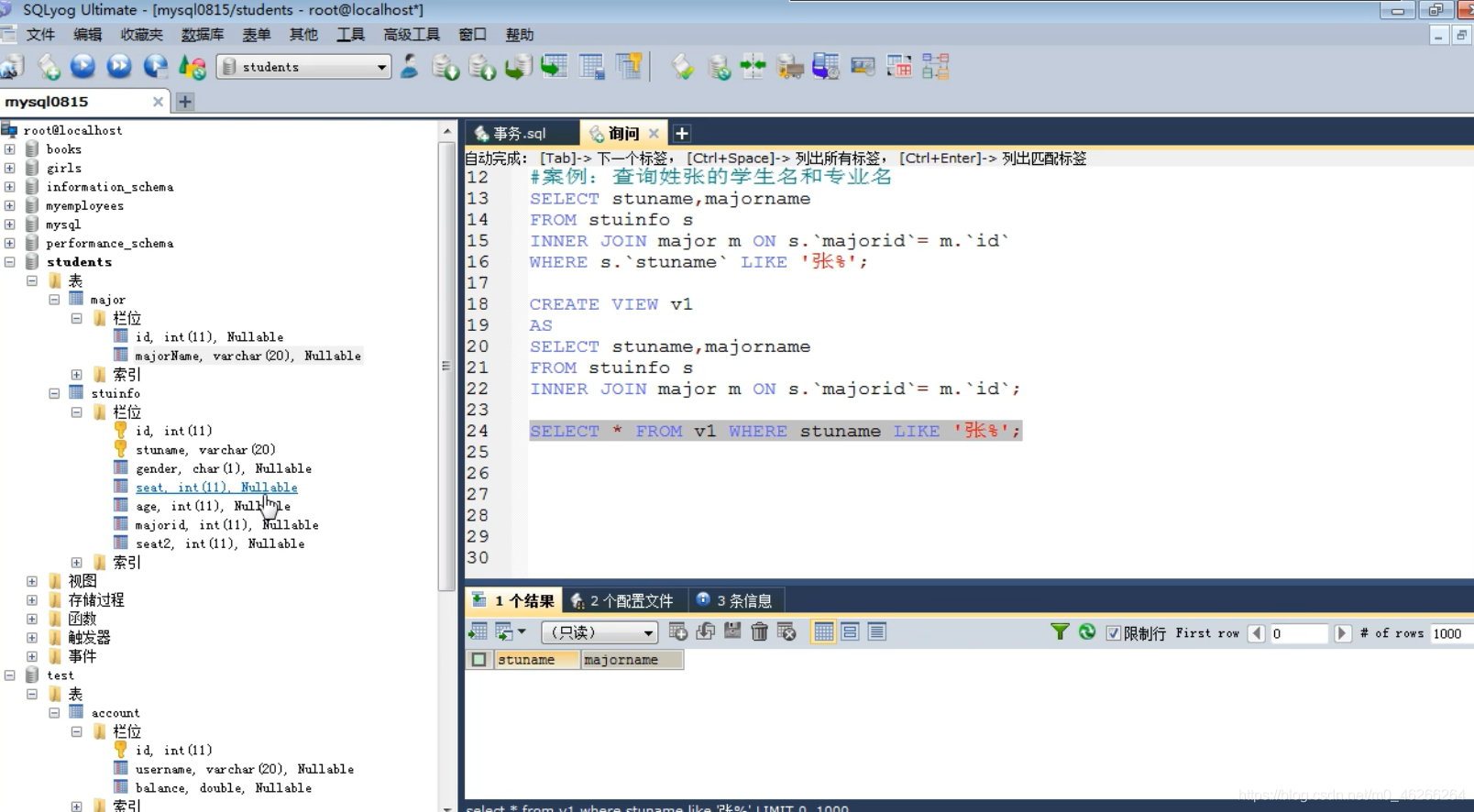Click the trash delete row icon in results
This screenshot has height=812, width=1474.
pos(759,631)
